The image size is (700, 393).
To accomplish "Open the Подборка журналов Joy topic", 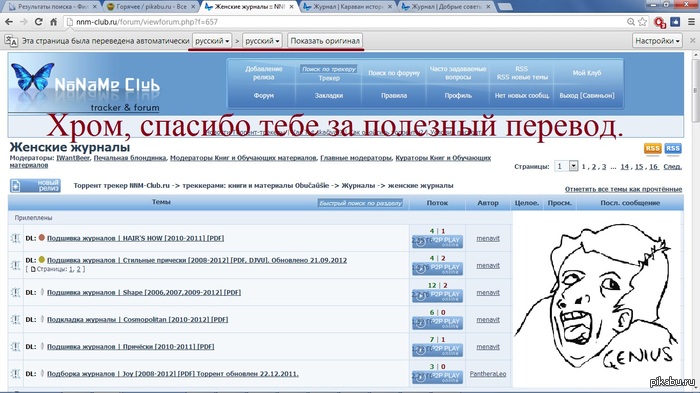I will (173, 374).
